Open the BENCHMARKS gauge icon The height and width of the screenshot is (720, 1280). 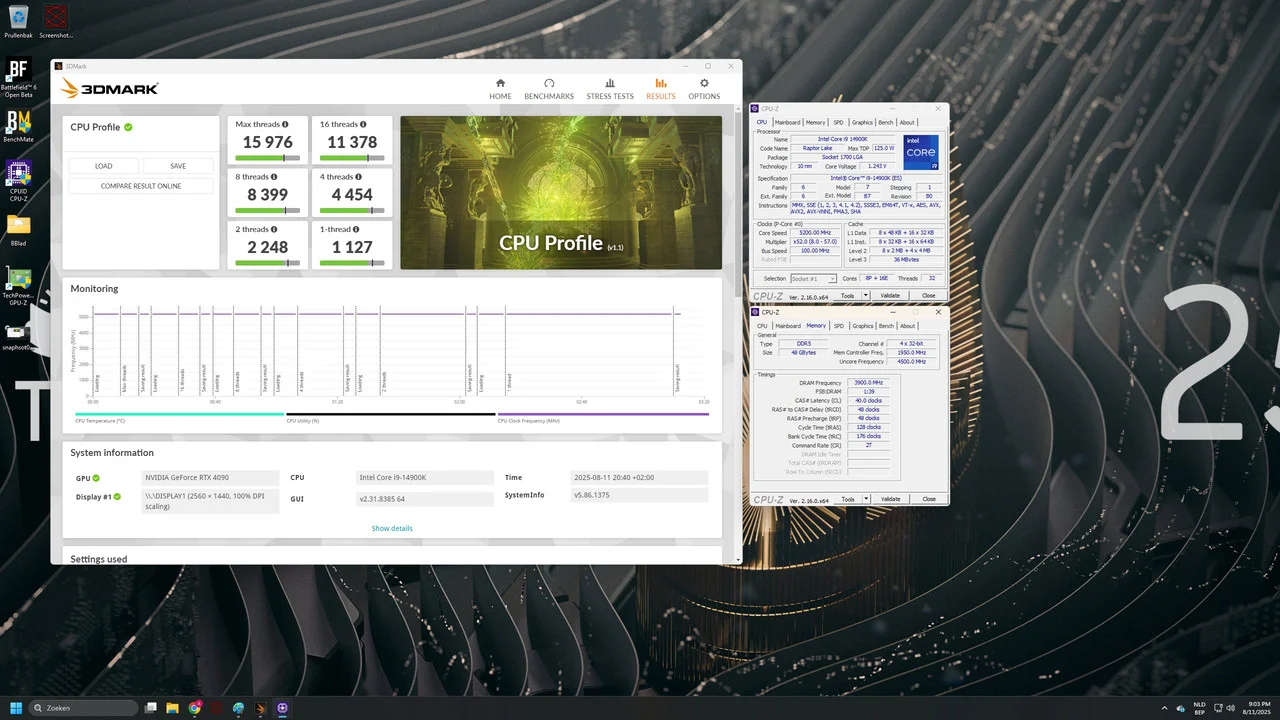[549, 84]
